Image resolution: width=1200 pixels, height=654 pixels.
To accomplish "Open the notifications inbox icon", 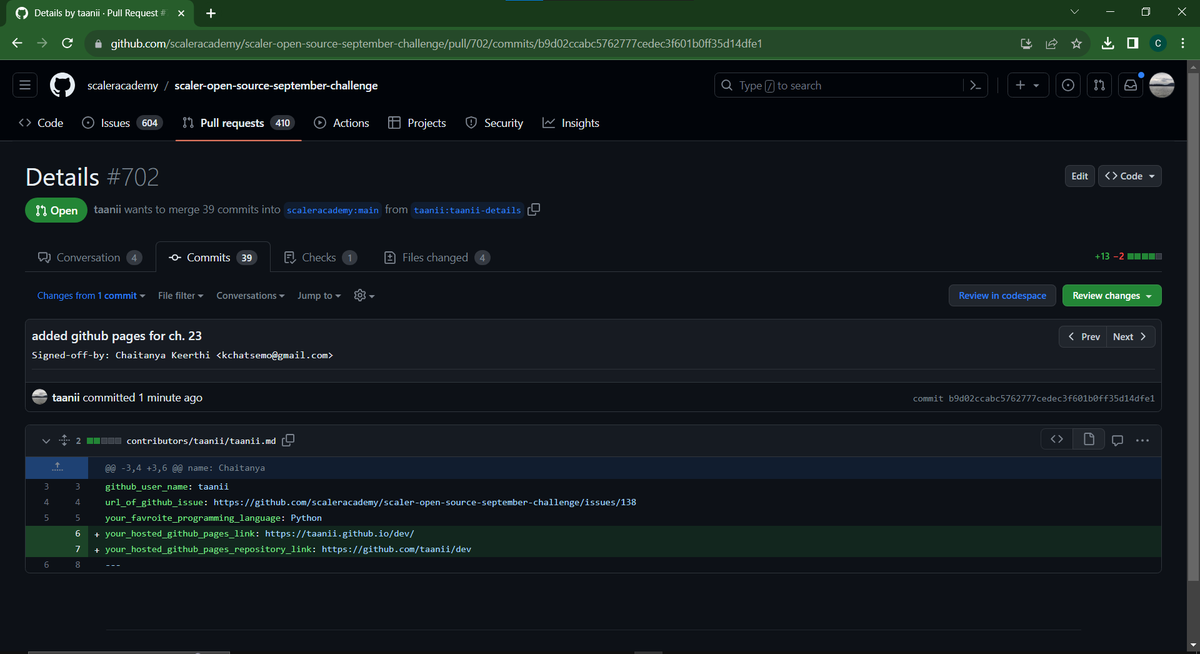I will (1130, 86).
